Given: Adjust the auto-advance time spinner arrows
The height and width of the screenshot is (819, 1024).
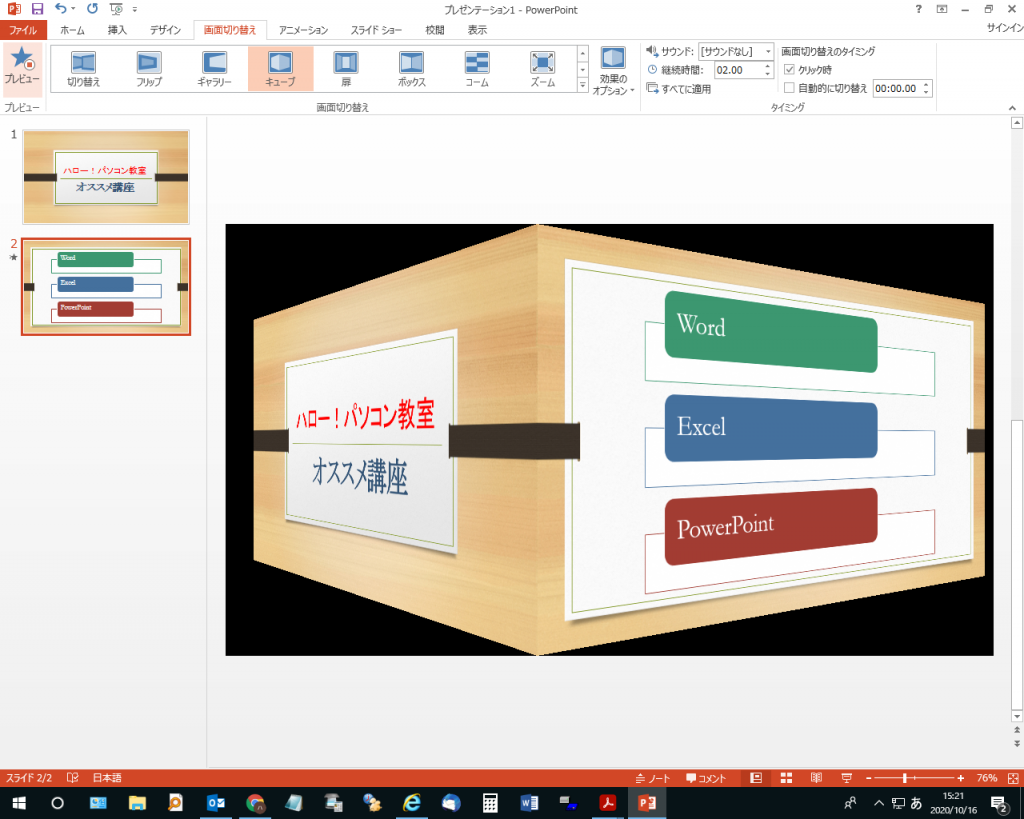Looking at the screenshot, I should (926, 88).
